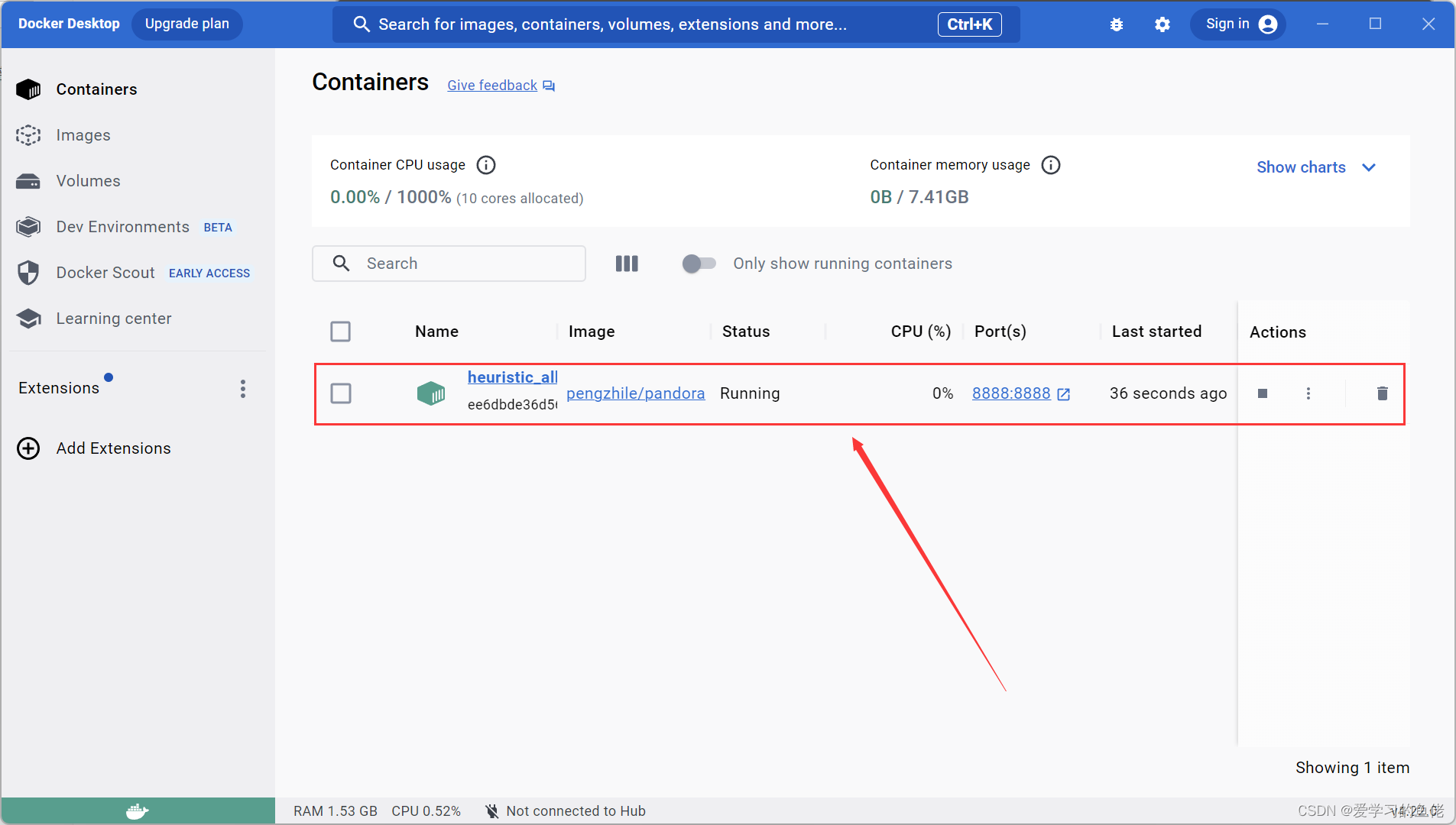Open the Volumes section in the sidebar
The width and height of the screenshot is (1456, 825).
88,181
